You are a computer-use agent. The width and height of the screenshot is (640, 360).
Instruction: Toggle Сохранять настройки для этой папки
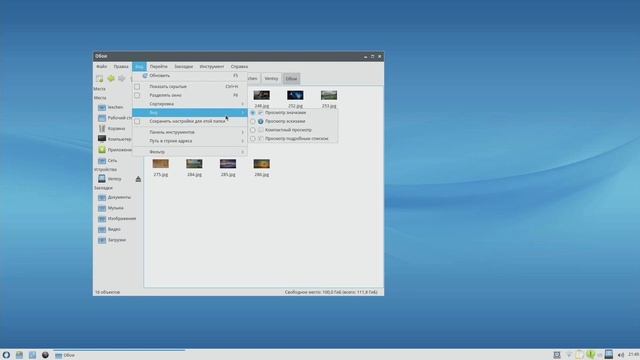click(x=137, y=121)
